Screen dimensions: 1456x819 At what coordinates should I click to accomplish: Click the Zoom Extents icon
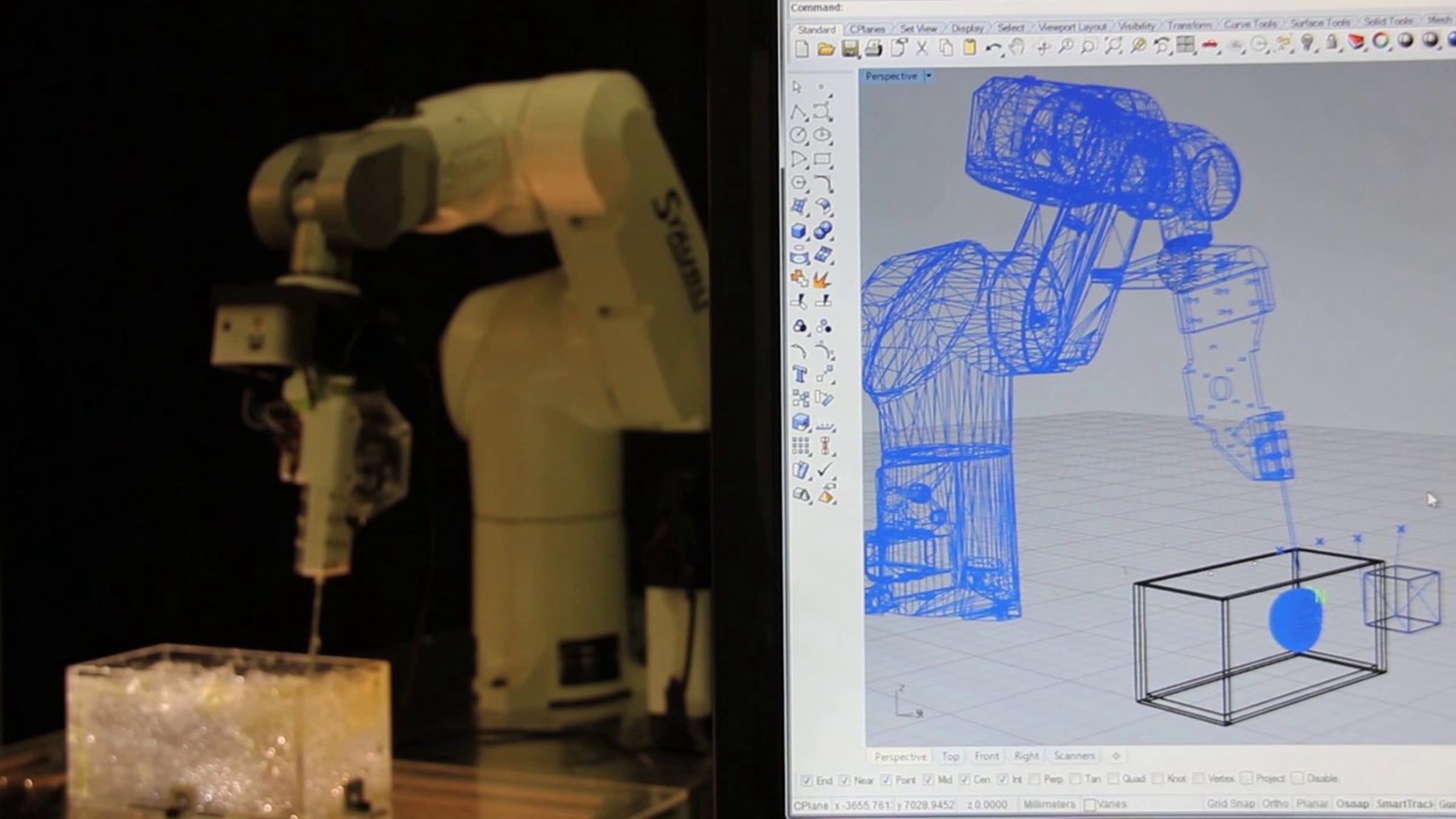pos(1113,46)
